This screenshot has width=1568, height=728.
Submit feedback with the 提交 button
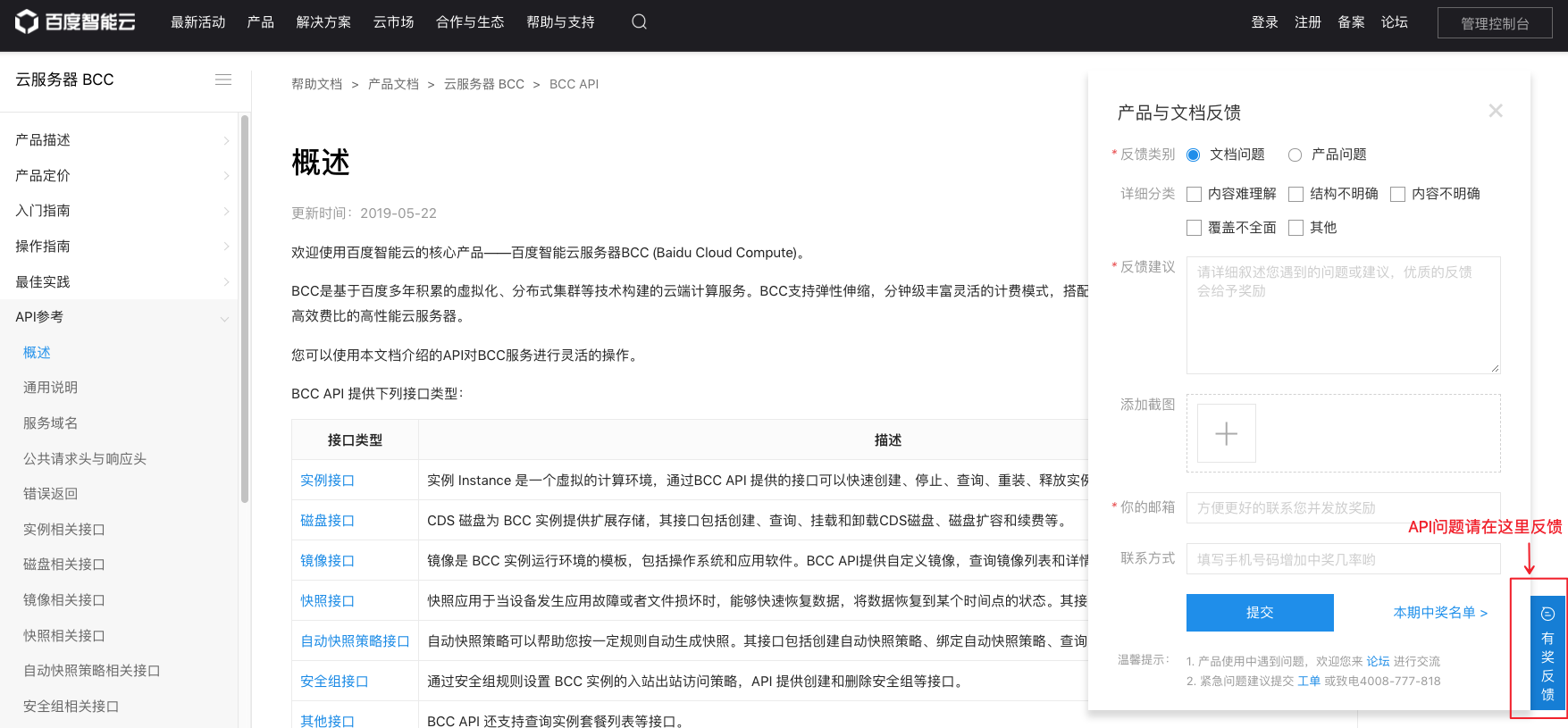1260,613
